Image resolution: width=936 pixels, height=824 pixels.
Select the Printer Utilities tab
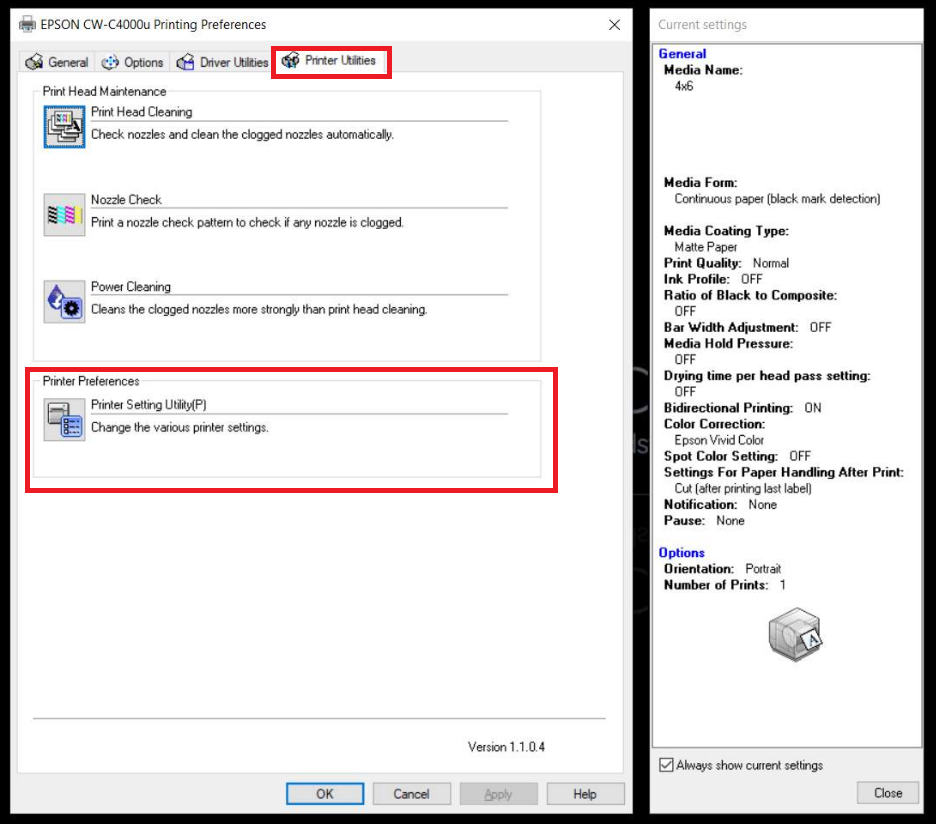[330, 61]
